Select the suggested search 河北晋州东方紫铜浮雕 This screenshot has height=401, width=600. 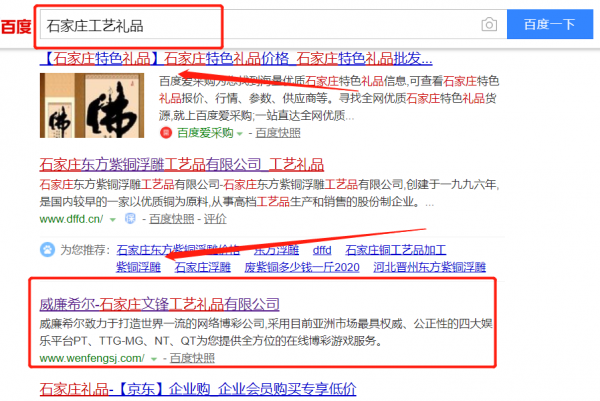pyautogui.click(x=429, y=267)
